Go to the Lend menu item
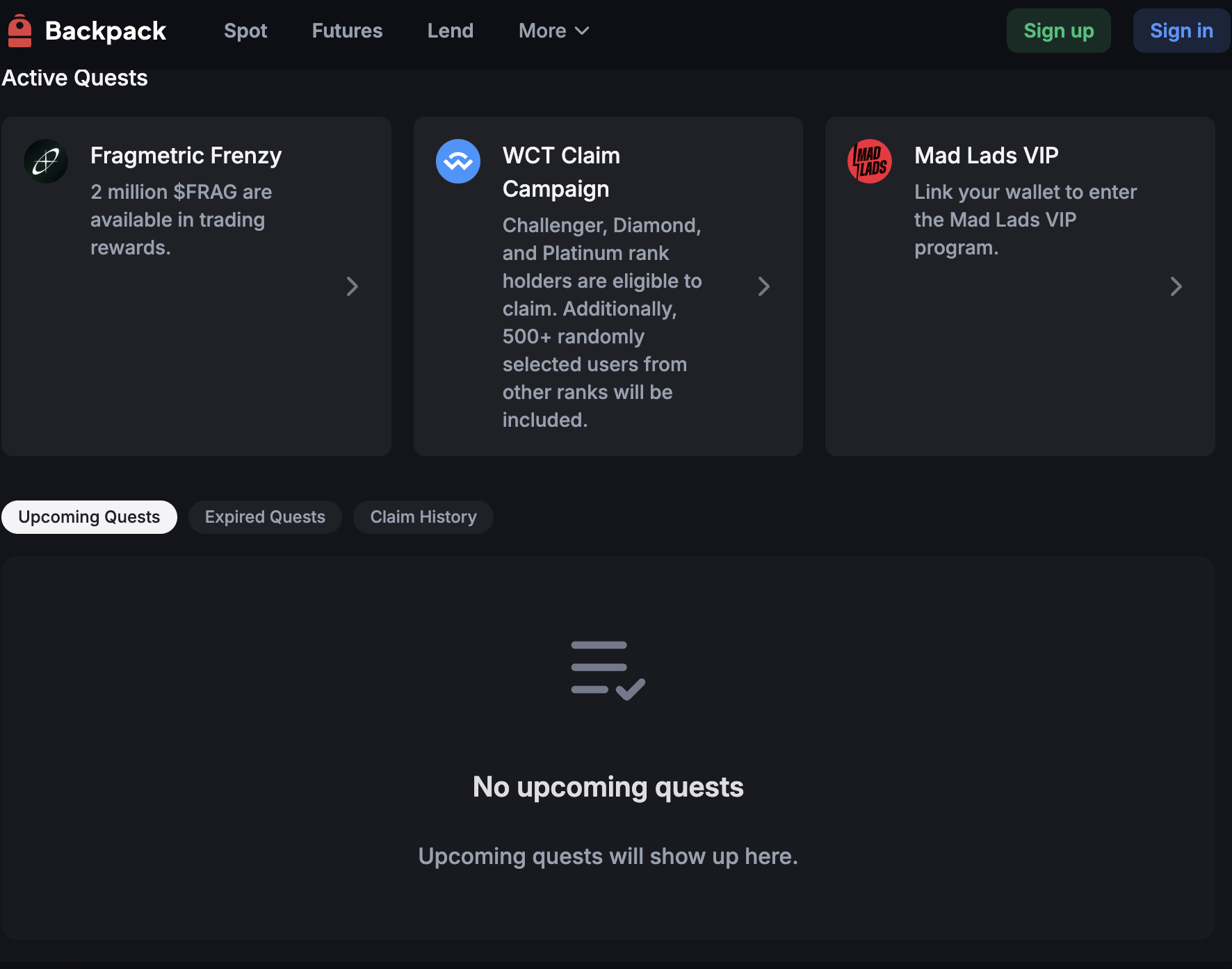 point(451,31)
